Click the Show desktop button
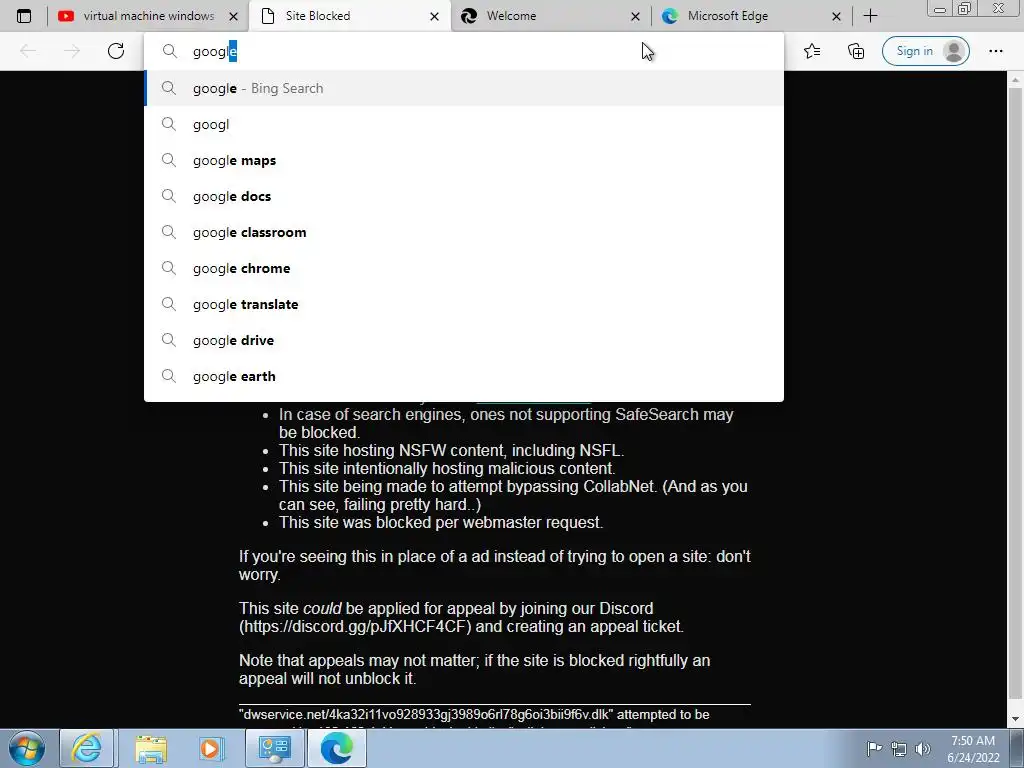The height and width of the screenshot is (768, 1024). pyautogui.click(x=1017, y=748)
